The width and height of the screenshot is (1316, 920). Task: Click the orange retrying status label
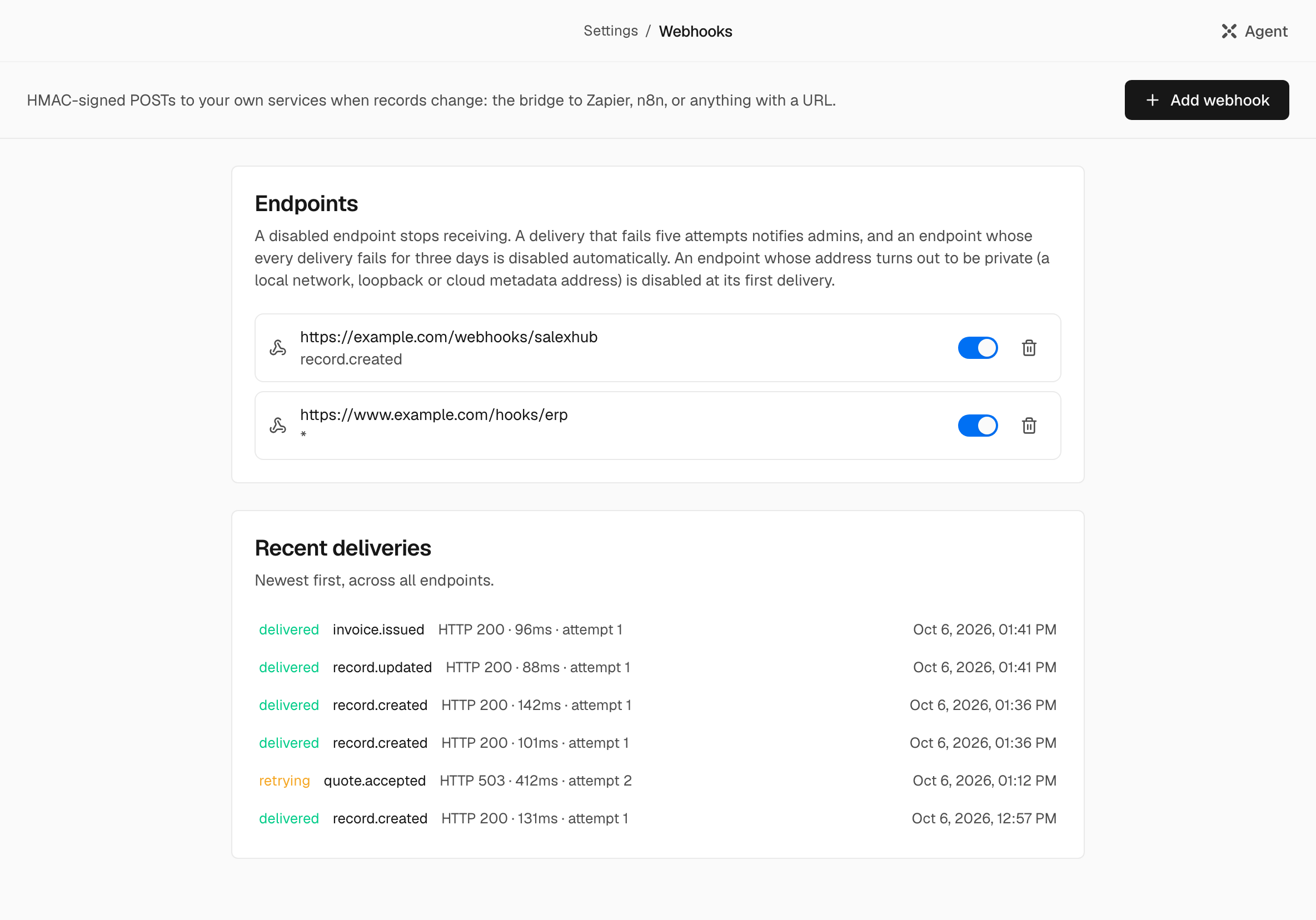click(x=285, y=781)
